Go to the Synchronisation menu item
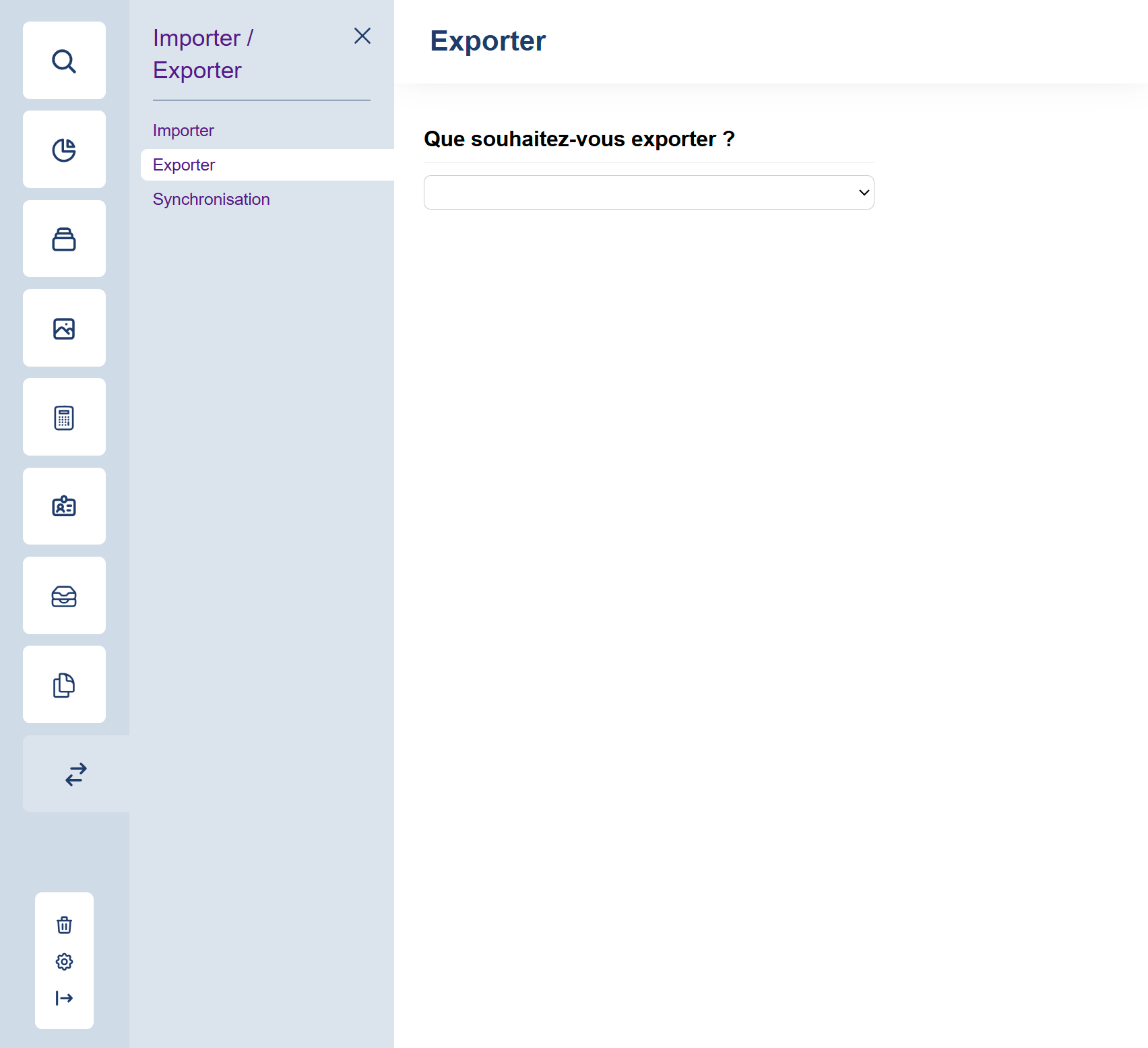Viewport: 1148px width, 1048px height. [211, 199]
